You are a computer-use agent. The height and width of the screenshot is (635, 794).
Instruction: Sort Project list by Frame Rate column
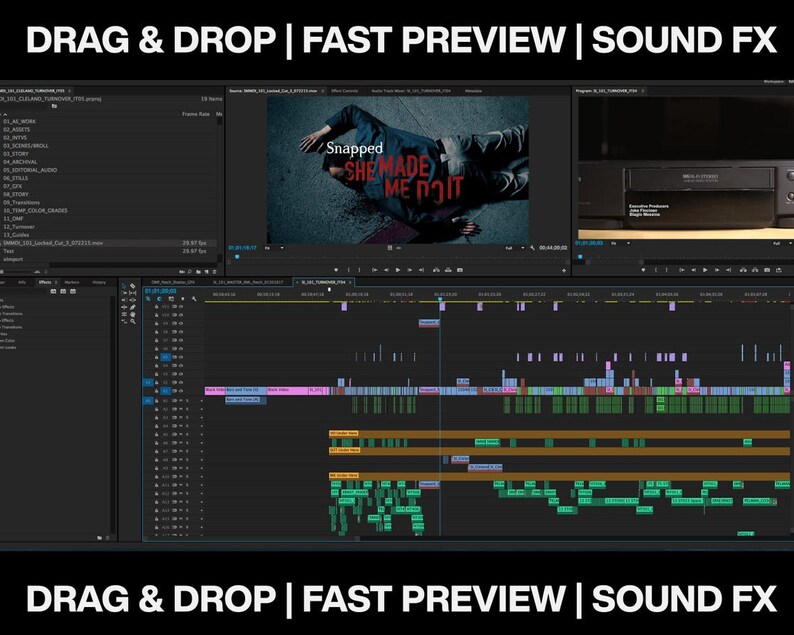195,114
